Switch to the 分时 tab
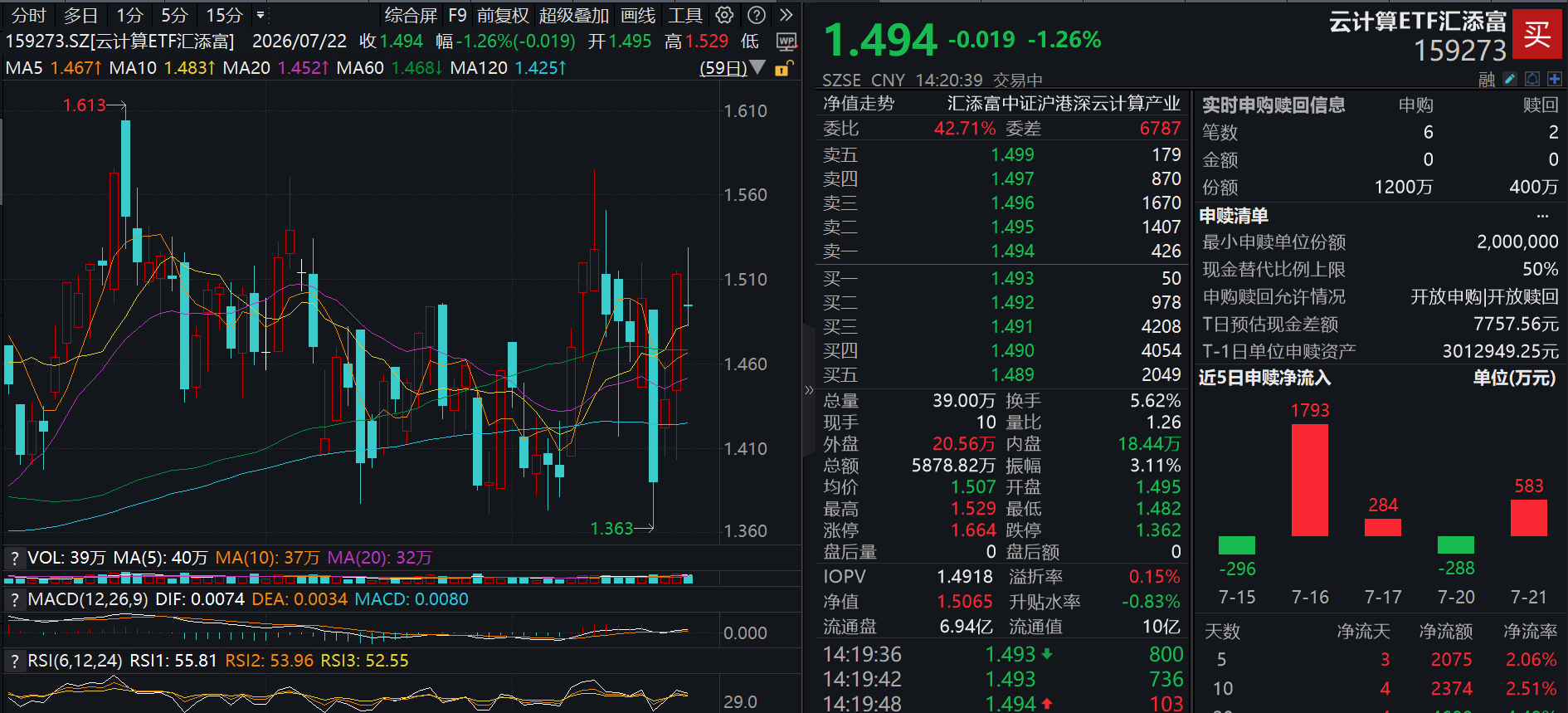 28,15
